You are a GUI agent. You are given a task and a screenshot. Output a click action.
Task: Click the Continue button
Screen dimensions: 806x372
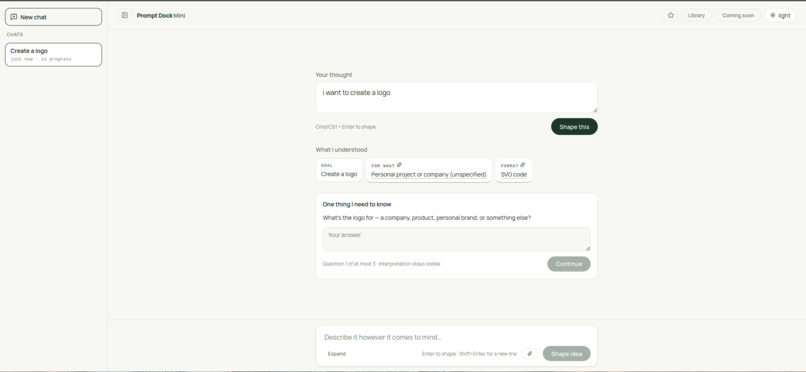(569, 264)
